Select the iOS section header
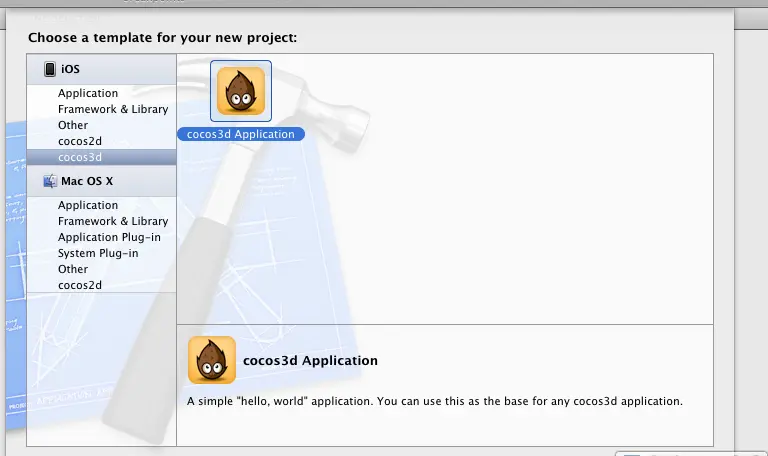This screenshot has width=768, height=456. pyautogui.click(x=101, y=69)
